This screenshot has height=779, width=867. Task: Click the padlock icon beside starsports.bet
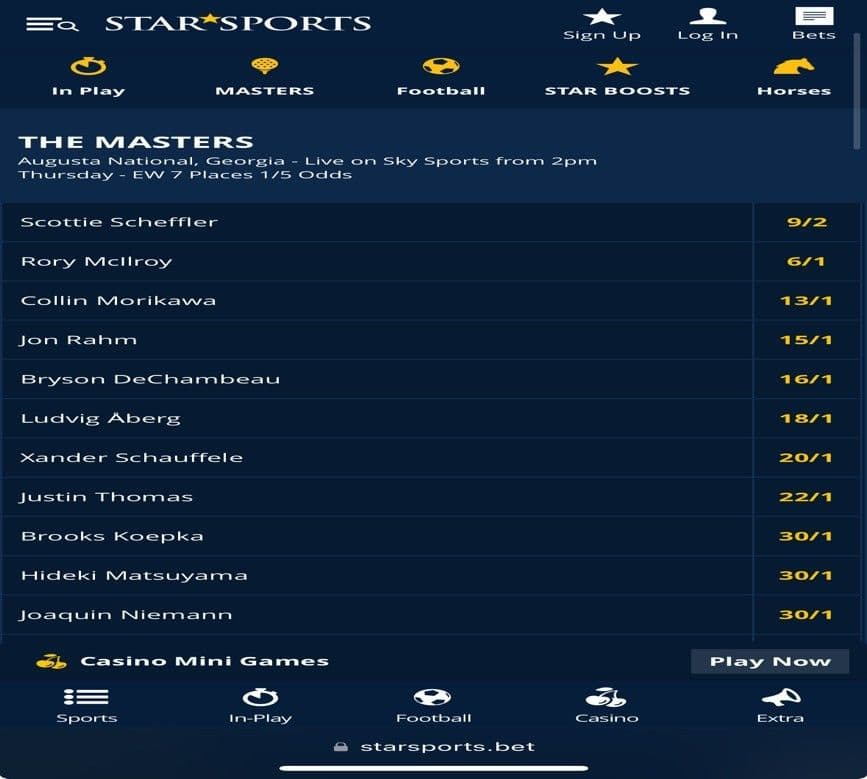click(x=341, y=746)
